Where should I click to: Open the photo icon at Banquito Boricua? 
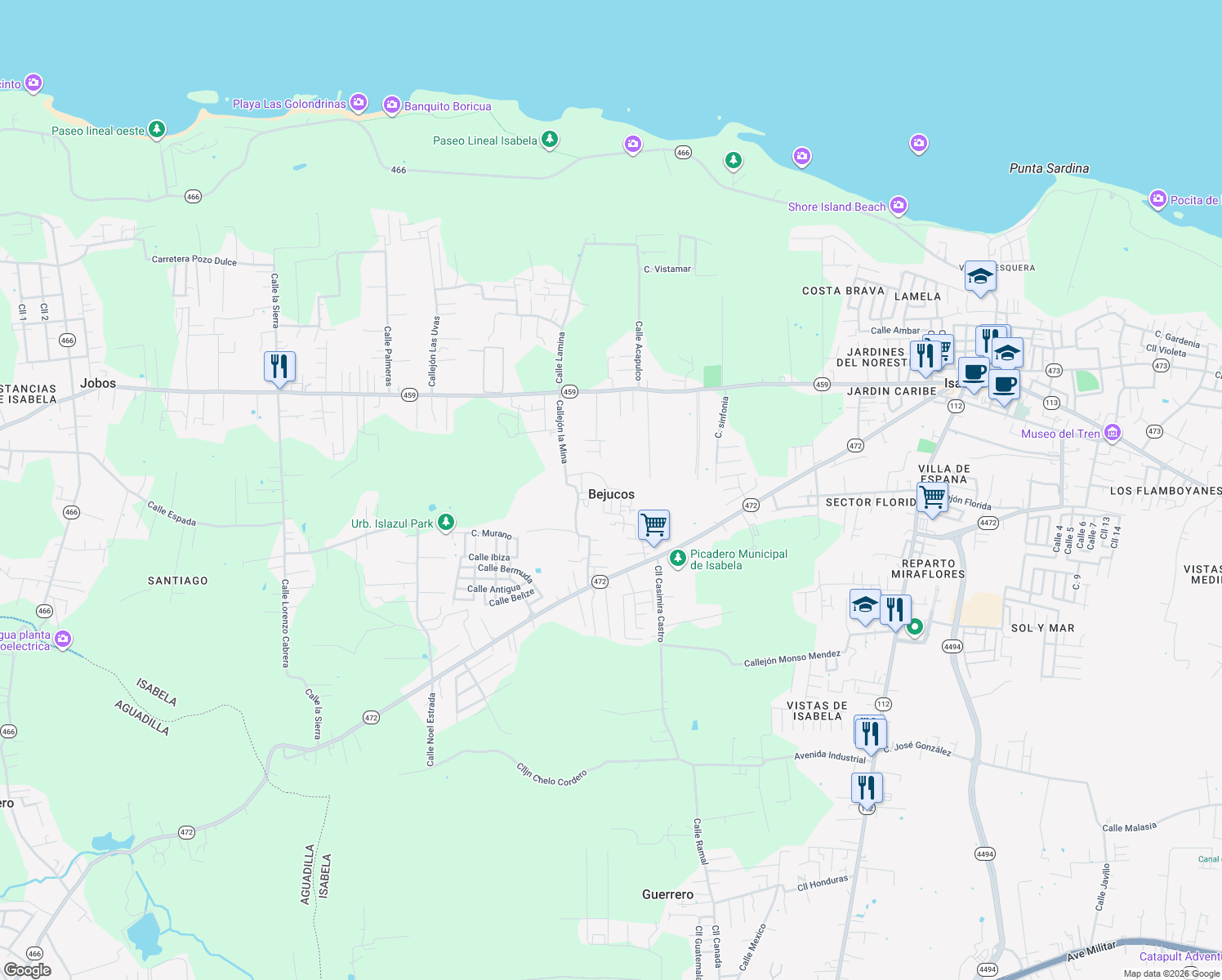point(392,104)
